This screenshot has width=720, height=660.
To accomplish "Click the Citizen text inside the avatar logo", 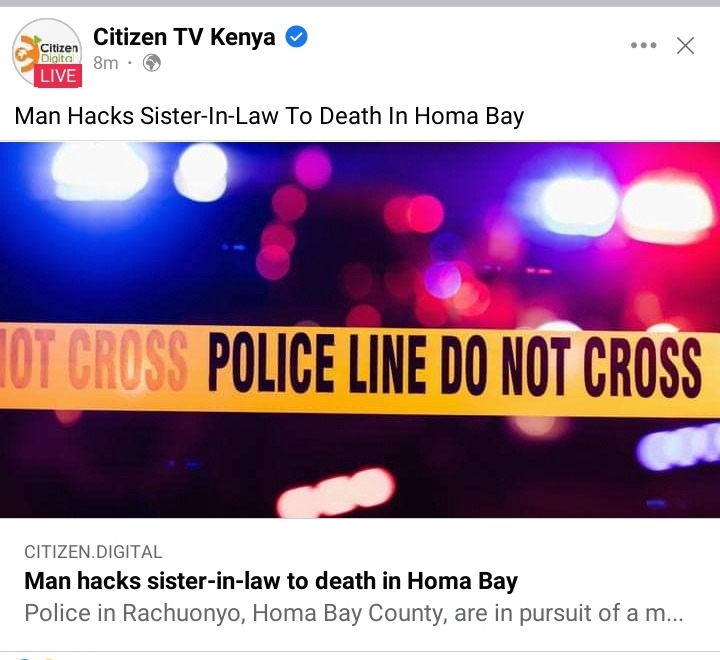I will 59,48.
